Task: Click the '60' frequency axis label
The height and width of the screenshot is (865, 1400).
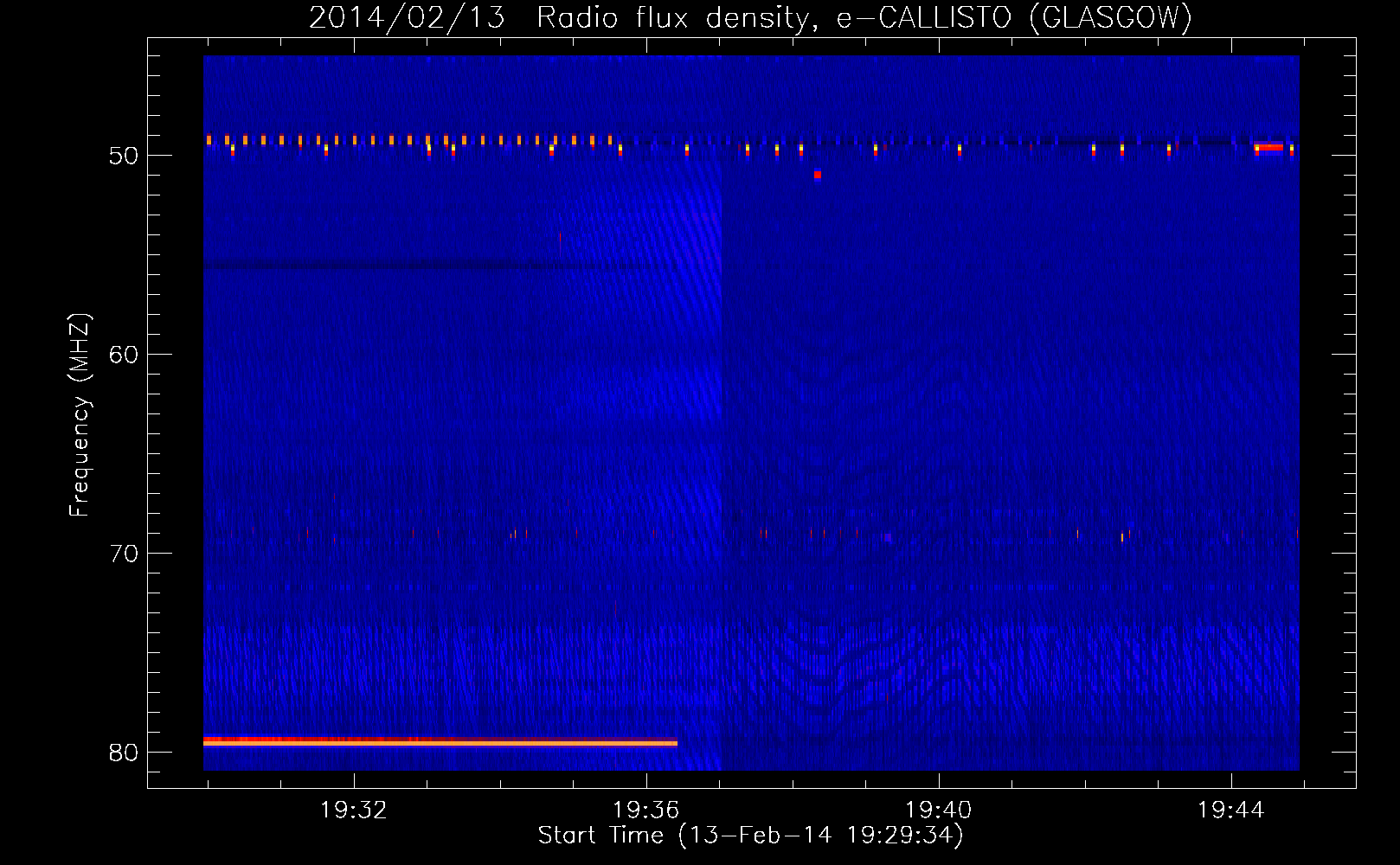Action: coord(124,355)
